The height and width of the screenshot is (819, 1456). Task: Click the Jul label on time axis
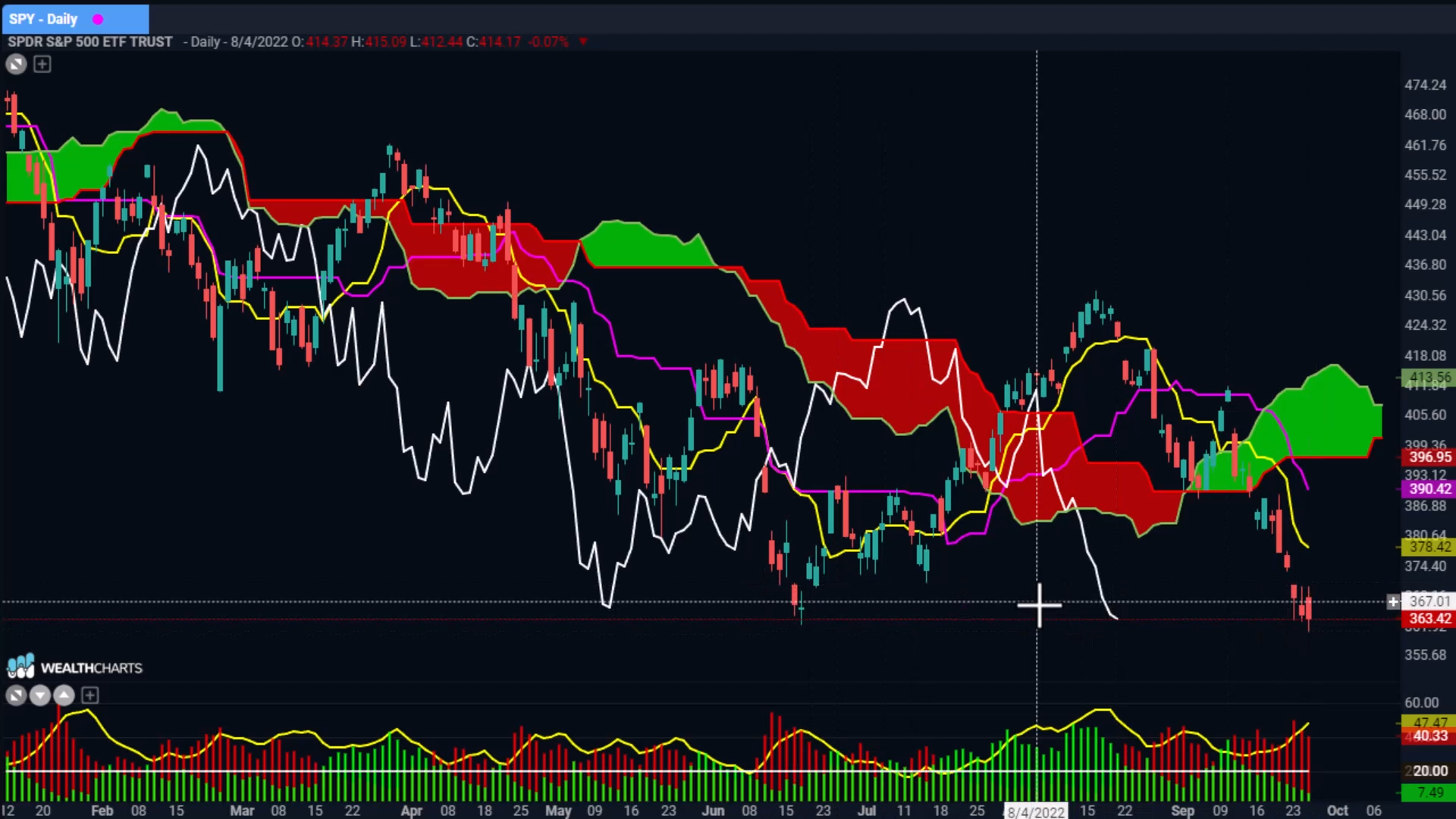tap(867, 811)
